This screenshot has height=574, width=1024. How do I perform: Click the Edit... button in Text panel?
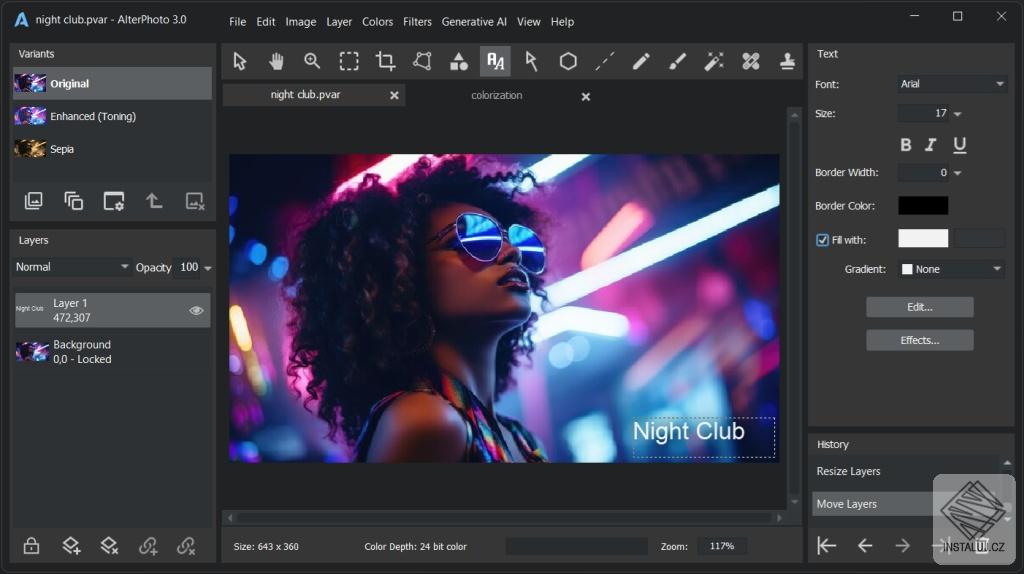[919, 307]
